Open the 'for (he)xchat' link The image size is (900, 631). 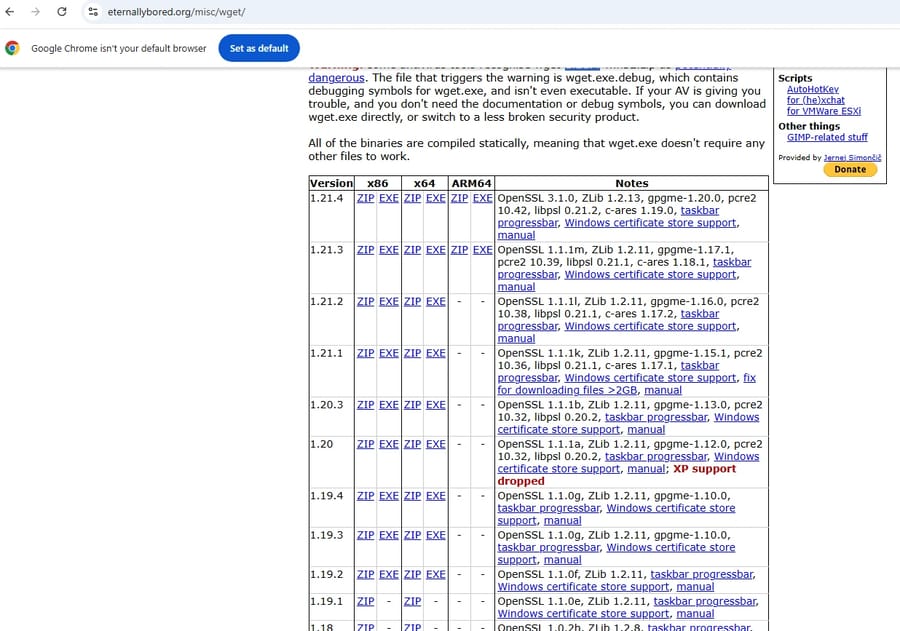816,100
